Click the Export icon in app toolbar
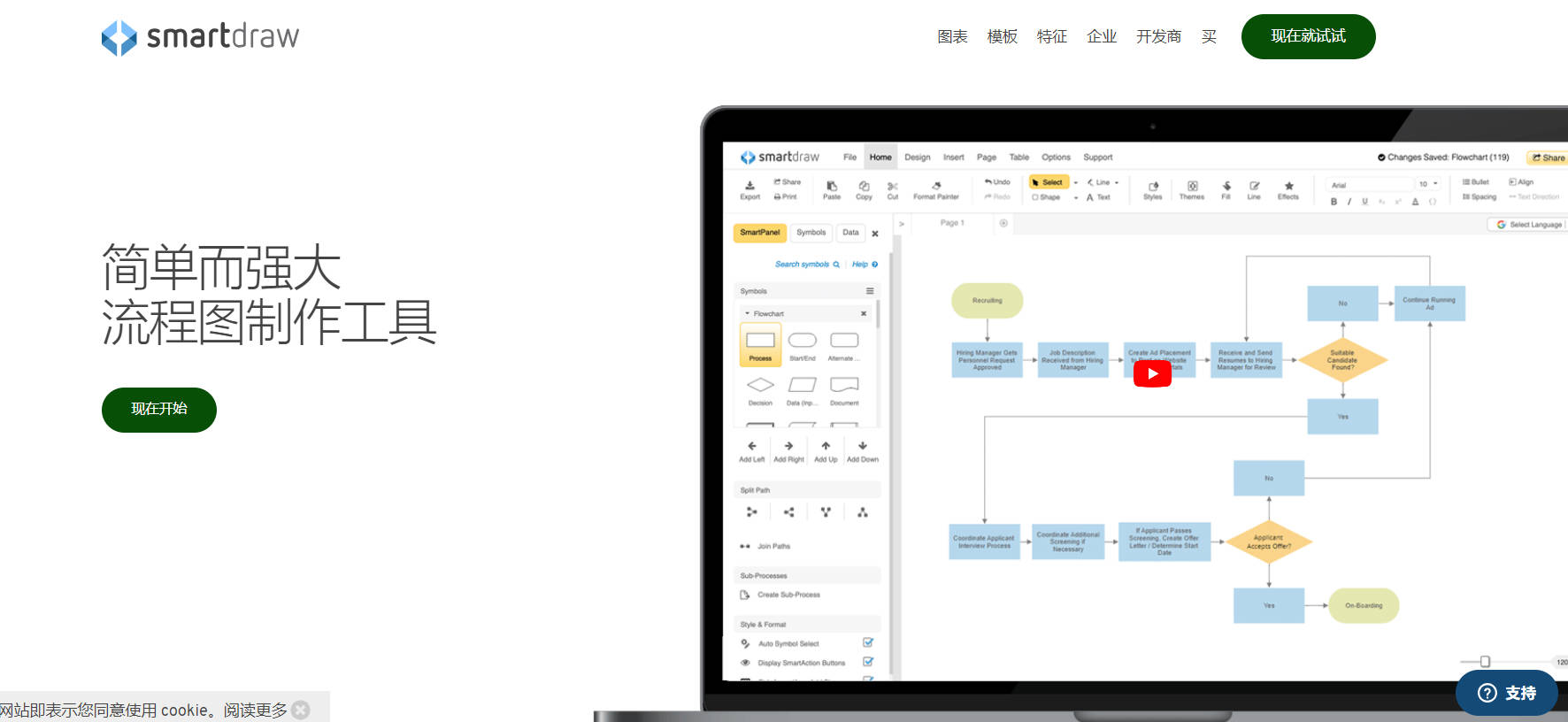This screenshot has width=1568, height=722. coord(749,190)
